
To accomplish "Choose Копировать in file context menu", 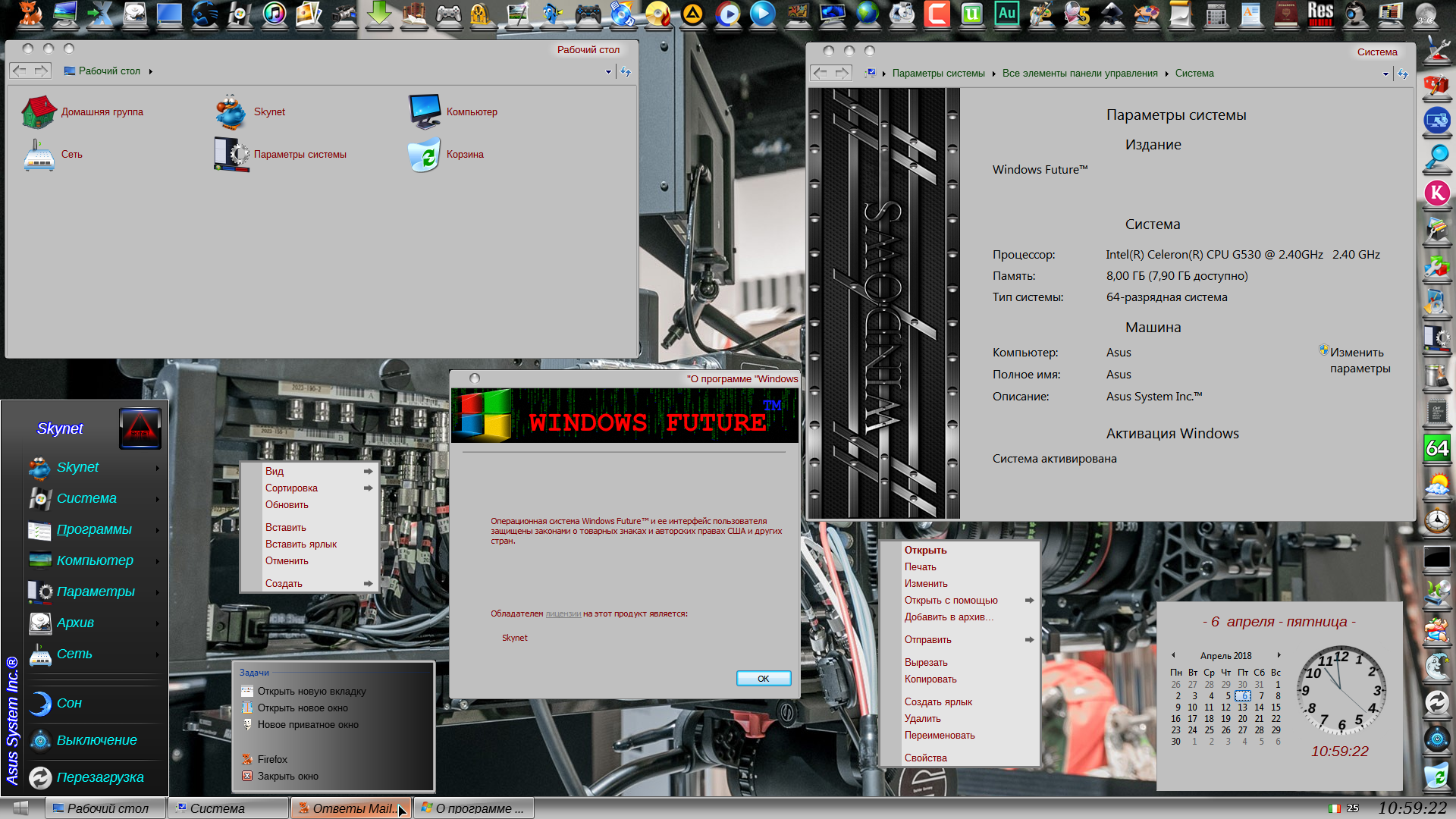I will click(930, 679).
